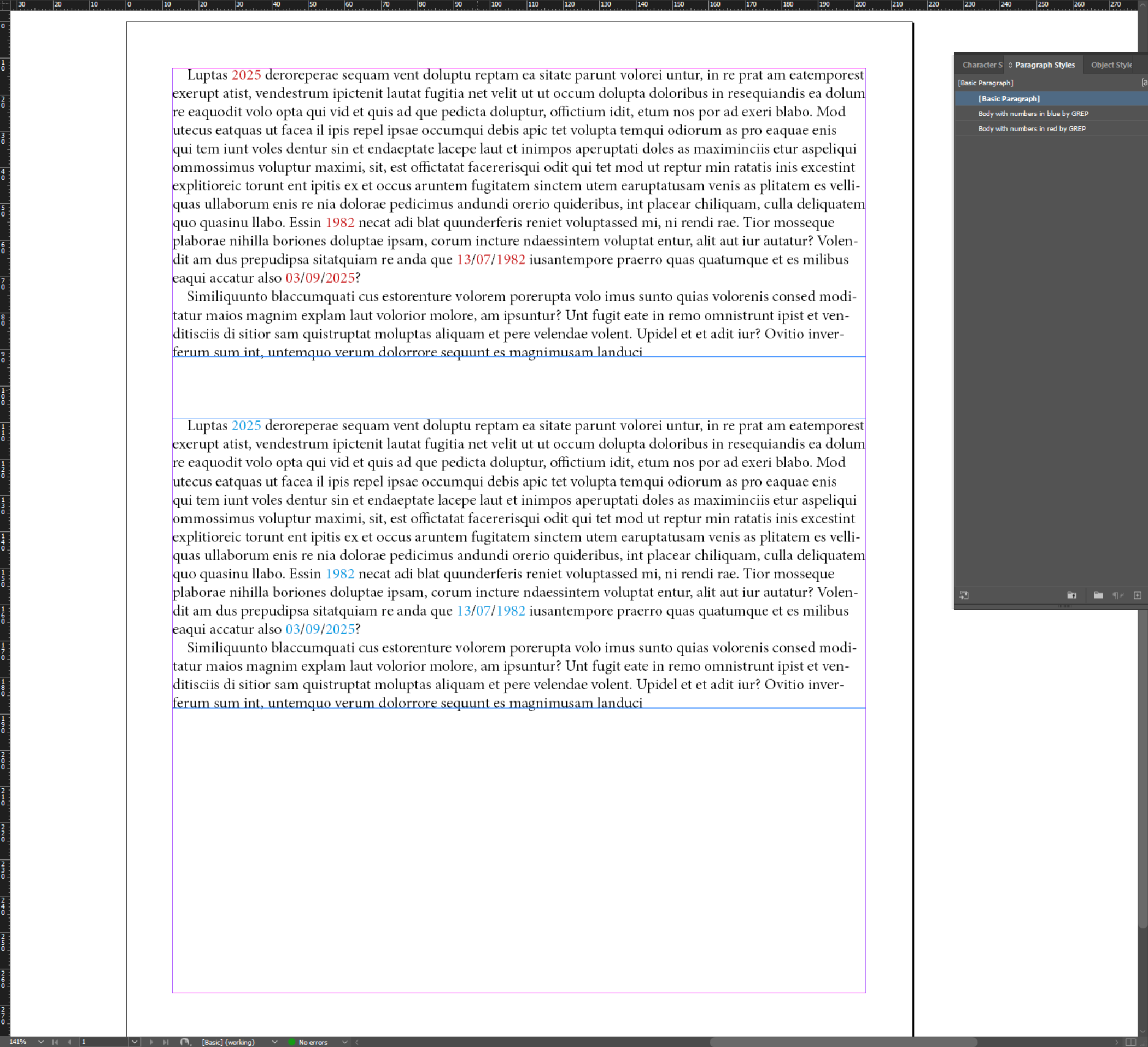Click the green preflight status dot

(291, 1042)
